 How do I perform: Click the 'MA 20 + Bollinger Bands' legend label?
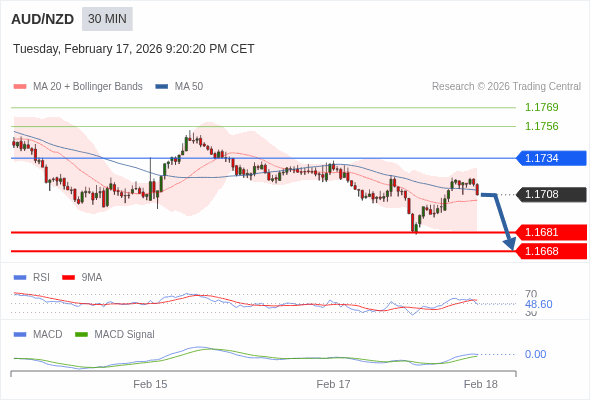[x=88, y=87]
